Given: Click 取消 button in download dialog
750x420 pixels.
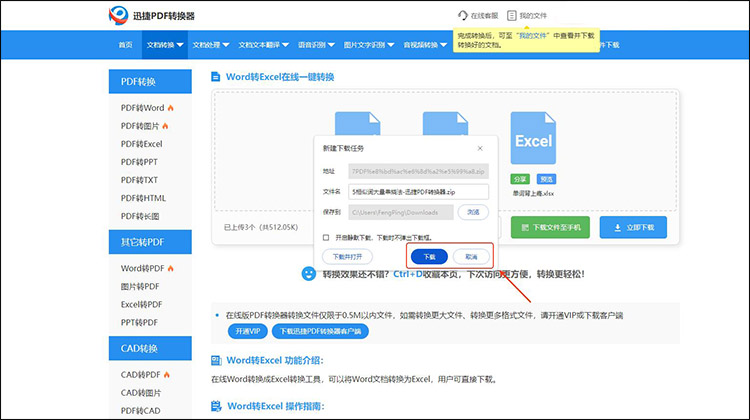Looking at the screenshot, I should pos(471,257).
